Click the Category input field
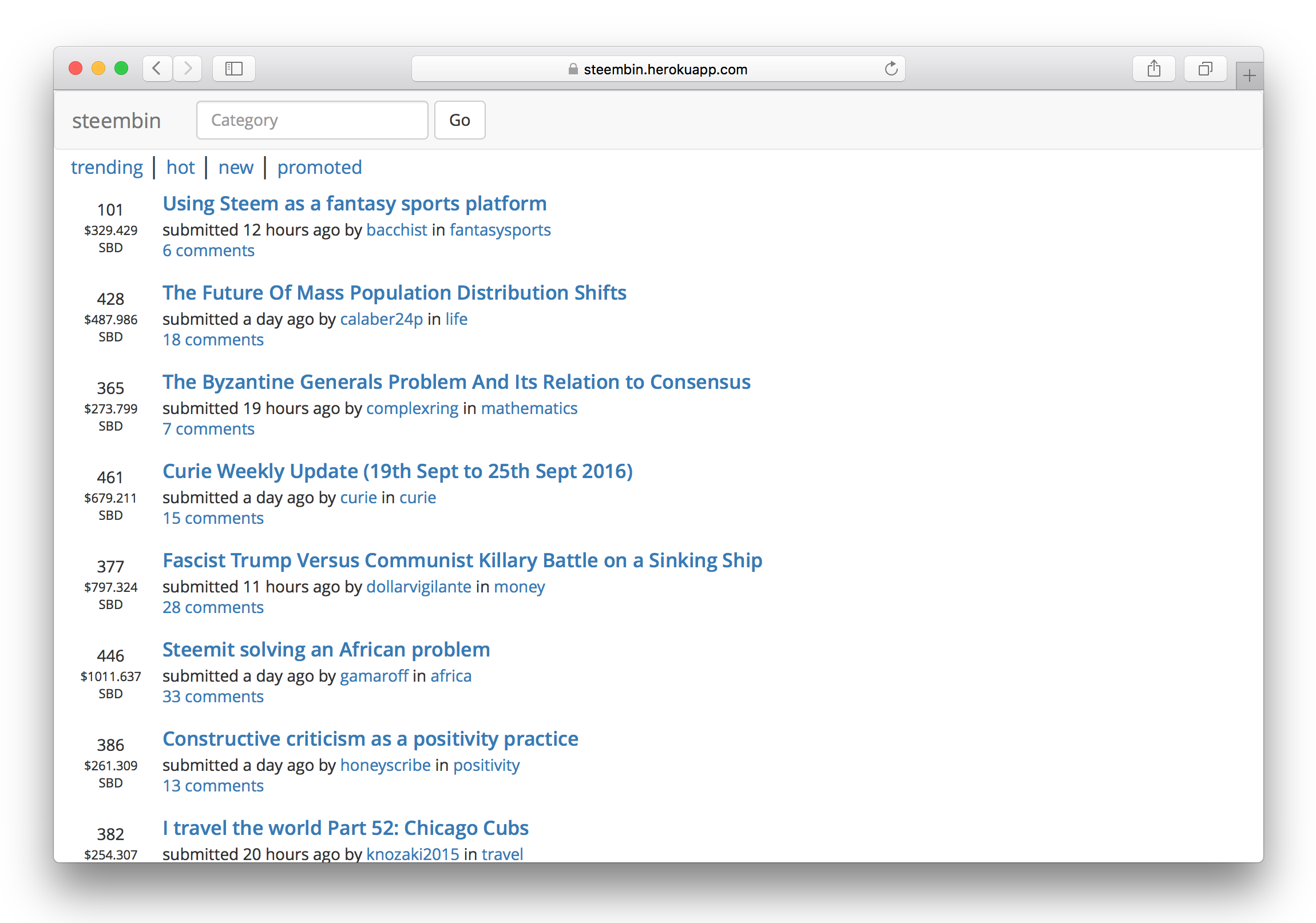The image size is (1316, 923). click(x=312, y=120)
